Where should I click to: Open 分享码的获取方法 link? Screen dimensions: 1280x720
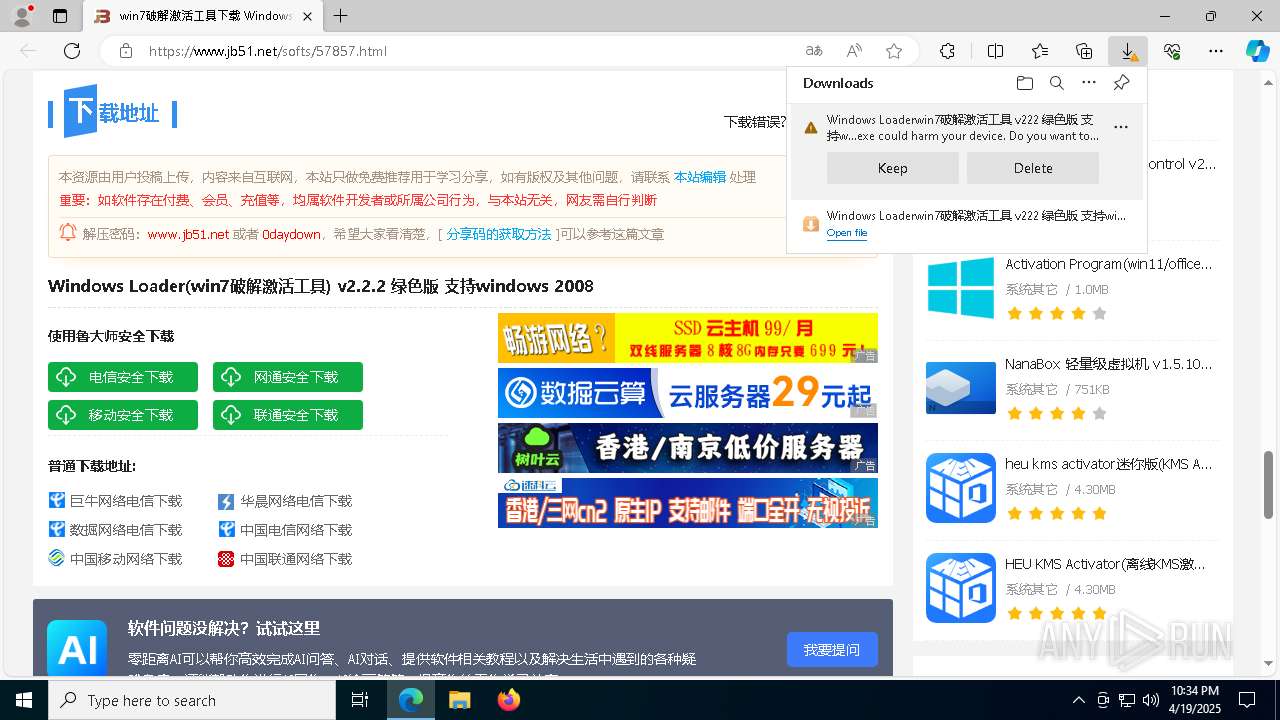[x=499, y=234]
